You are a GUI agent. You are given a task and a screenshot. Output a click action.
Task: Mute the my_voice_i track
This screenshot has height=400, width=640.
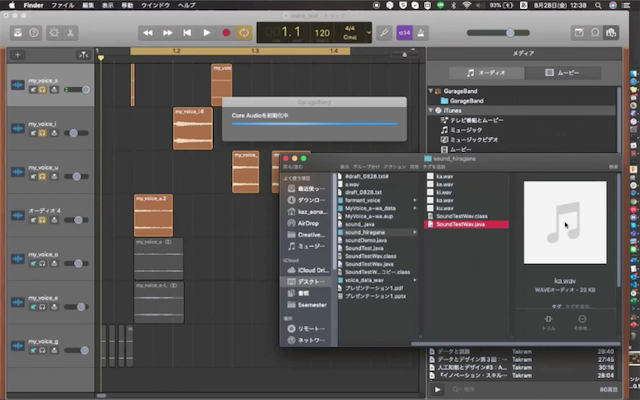coord(32,133)
